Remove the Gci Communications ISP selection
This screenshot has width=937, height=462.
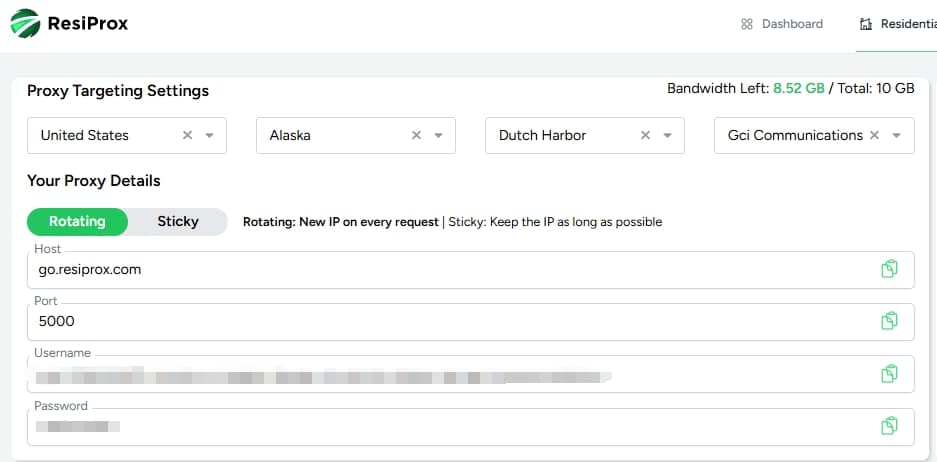pos(874,135)
